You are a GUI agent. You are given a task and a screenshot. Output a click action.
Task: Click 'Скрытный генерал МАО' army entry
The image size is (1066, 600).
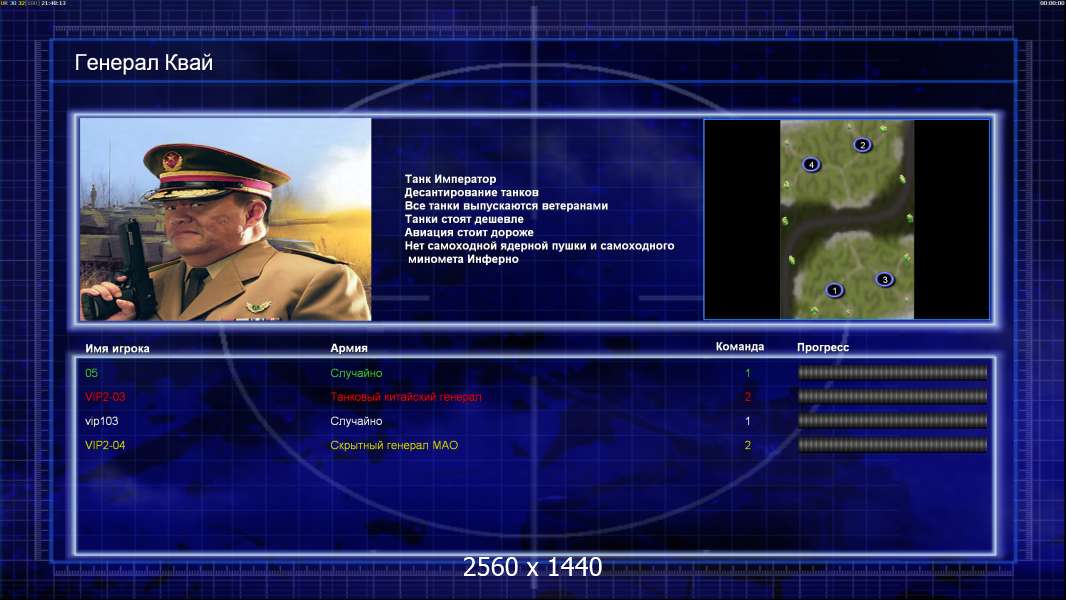click(394, 445)
